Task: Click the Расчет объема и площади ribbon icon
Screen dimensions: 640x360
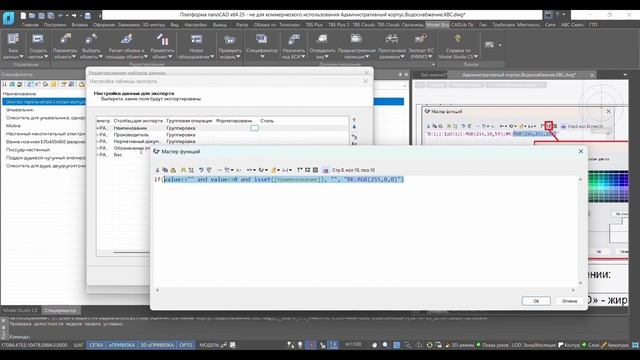Action: [127, 39]
